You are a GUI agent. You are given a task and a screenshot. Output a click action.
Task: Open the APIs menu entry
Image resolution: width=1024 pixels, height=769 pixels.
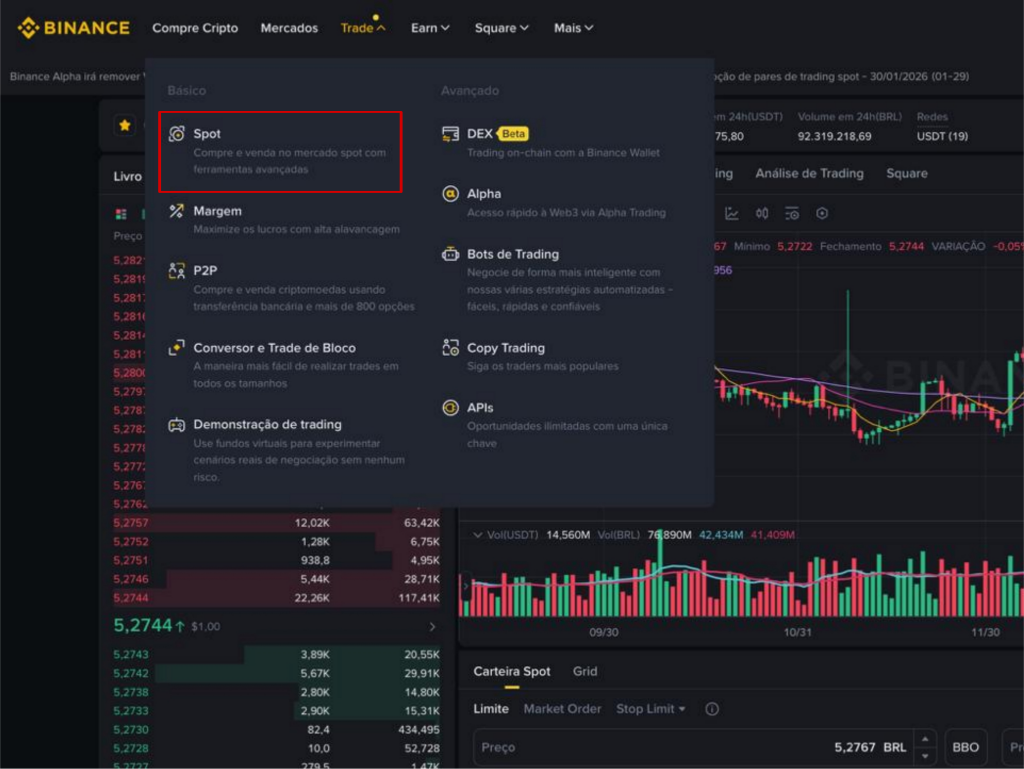pos(555,425)
